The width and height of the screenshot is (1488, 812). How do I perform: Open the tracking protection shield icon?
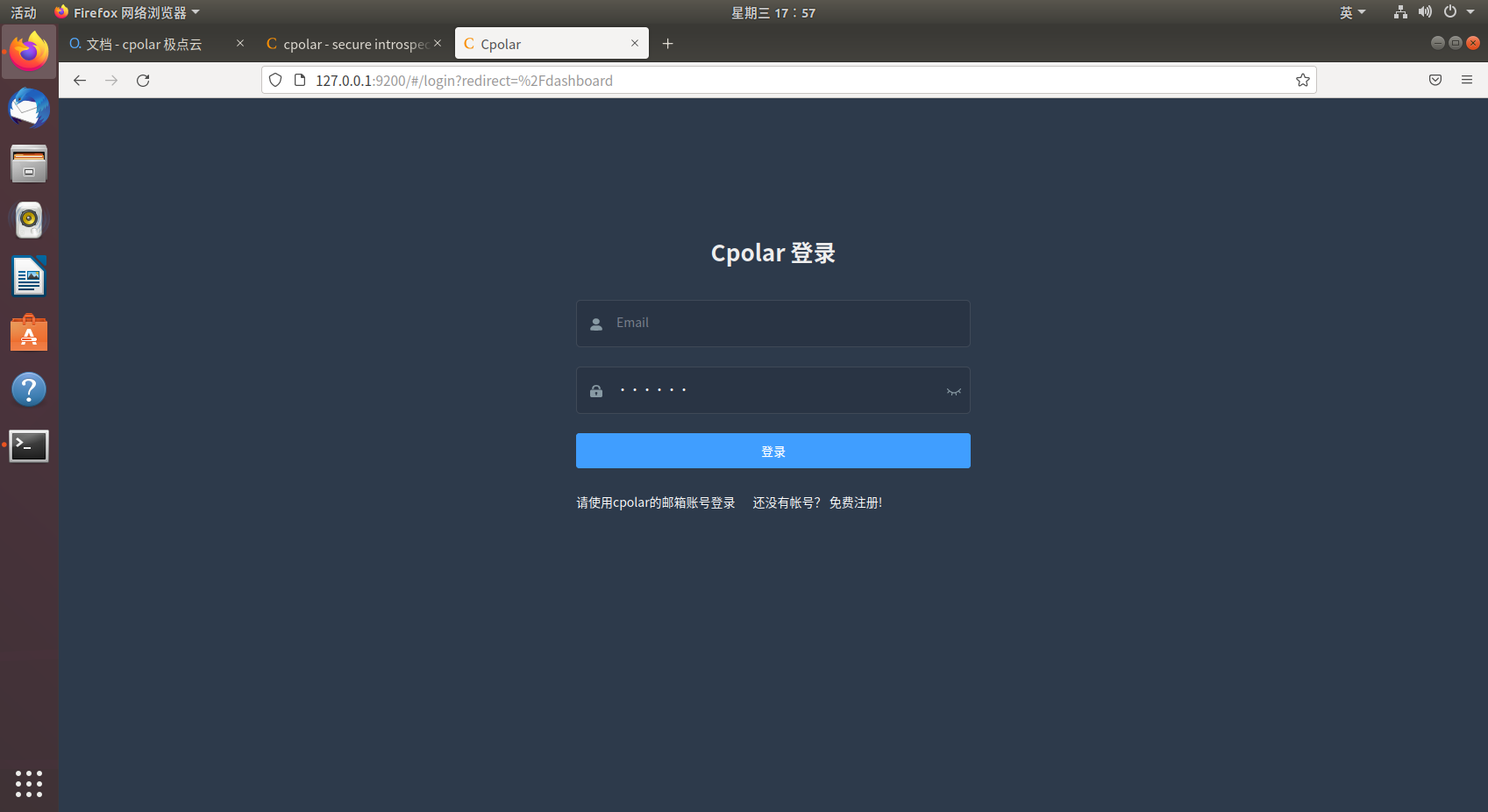(x=275, y=81)
